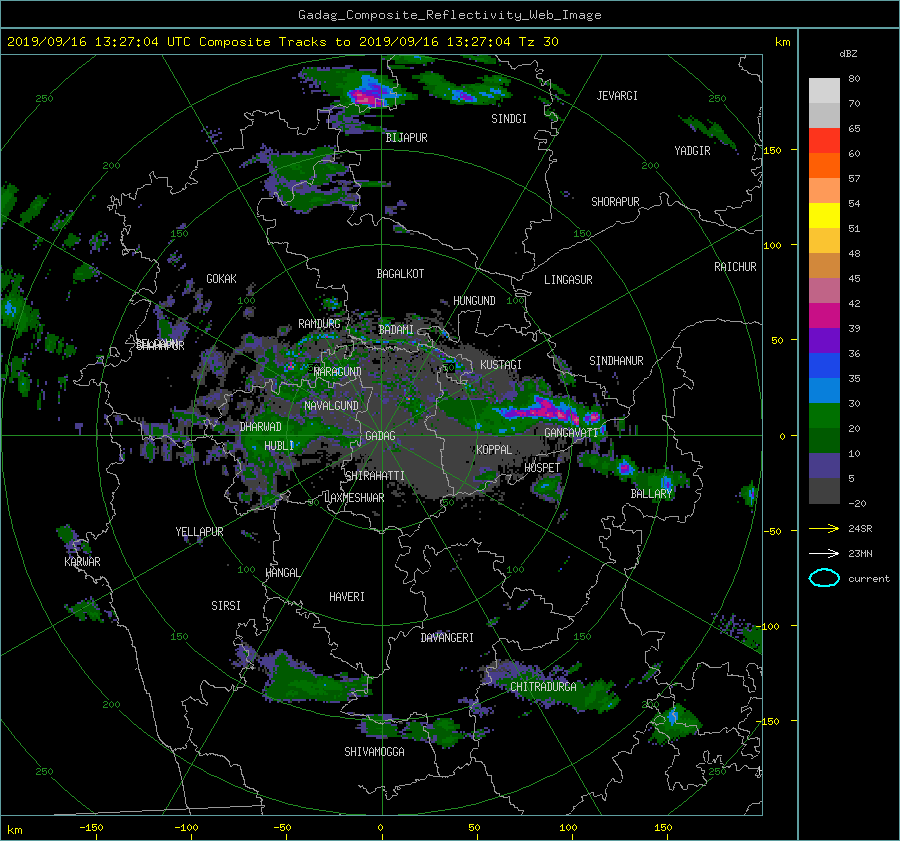The width and height of the screenshot is (900, 841).
Task: Click the SHIVAMOGGA city label
Action: click(374, 752)
